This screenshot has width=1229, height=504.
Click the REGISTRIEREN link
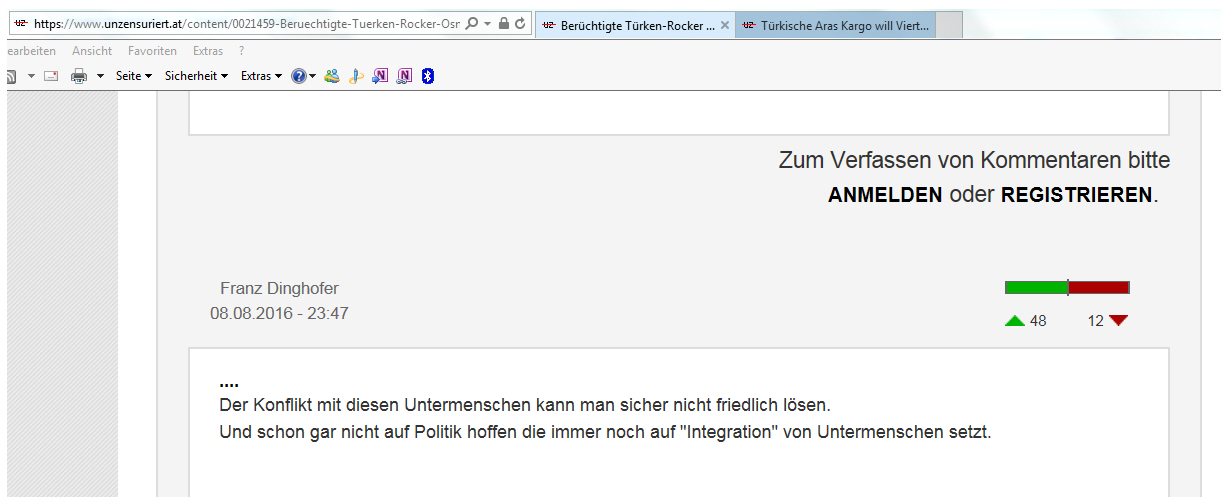click(1076, 195)
